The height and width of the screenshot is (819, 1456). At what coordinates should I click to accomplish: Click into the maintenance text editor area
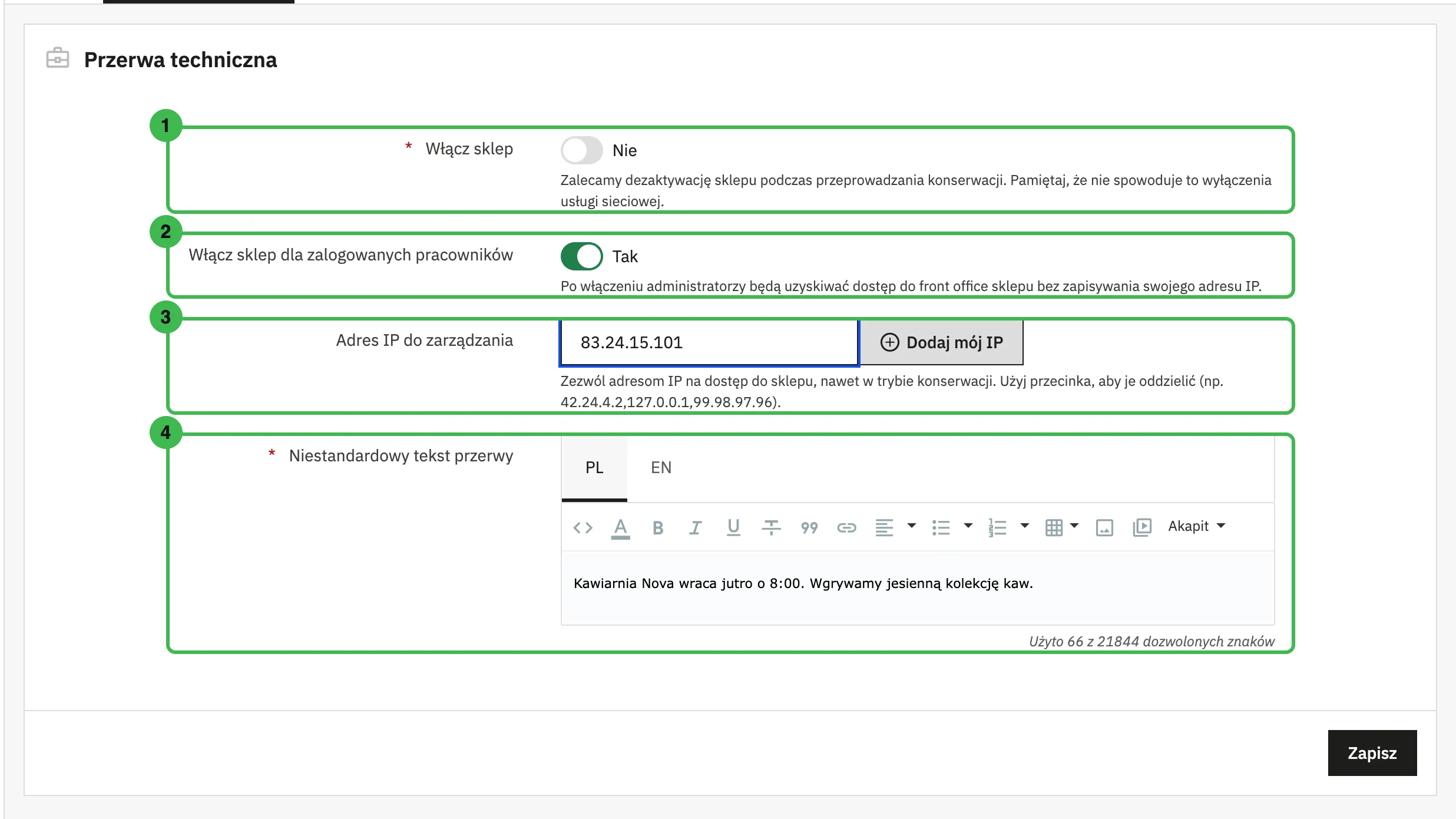pos(918,588)
